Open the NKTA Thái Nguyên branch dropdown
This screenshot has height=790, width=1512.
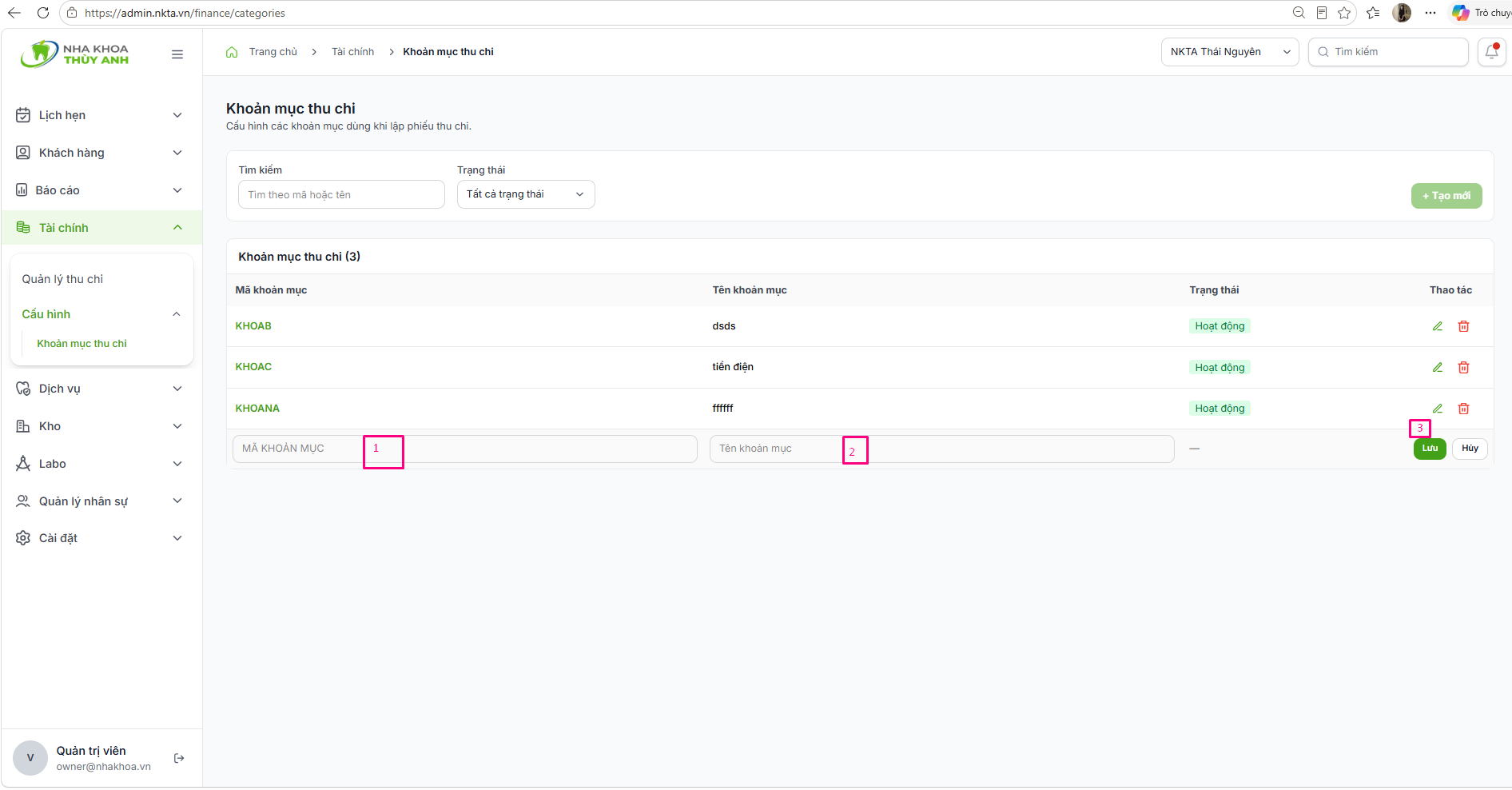click(x=1230, y=52)
